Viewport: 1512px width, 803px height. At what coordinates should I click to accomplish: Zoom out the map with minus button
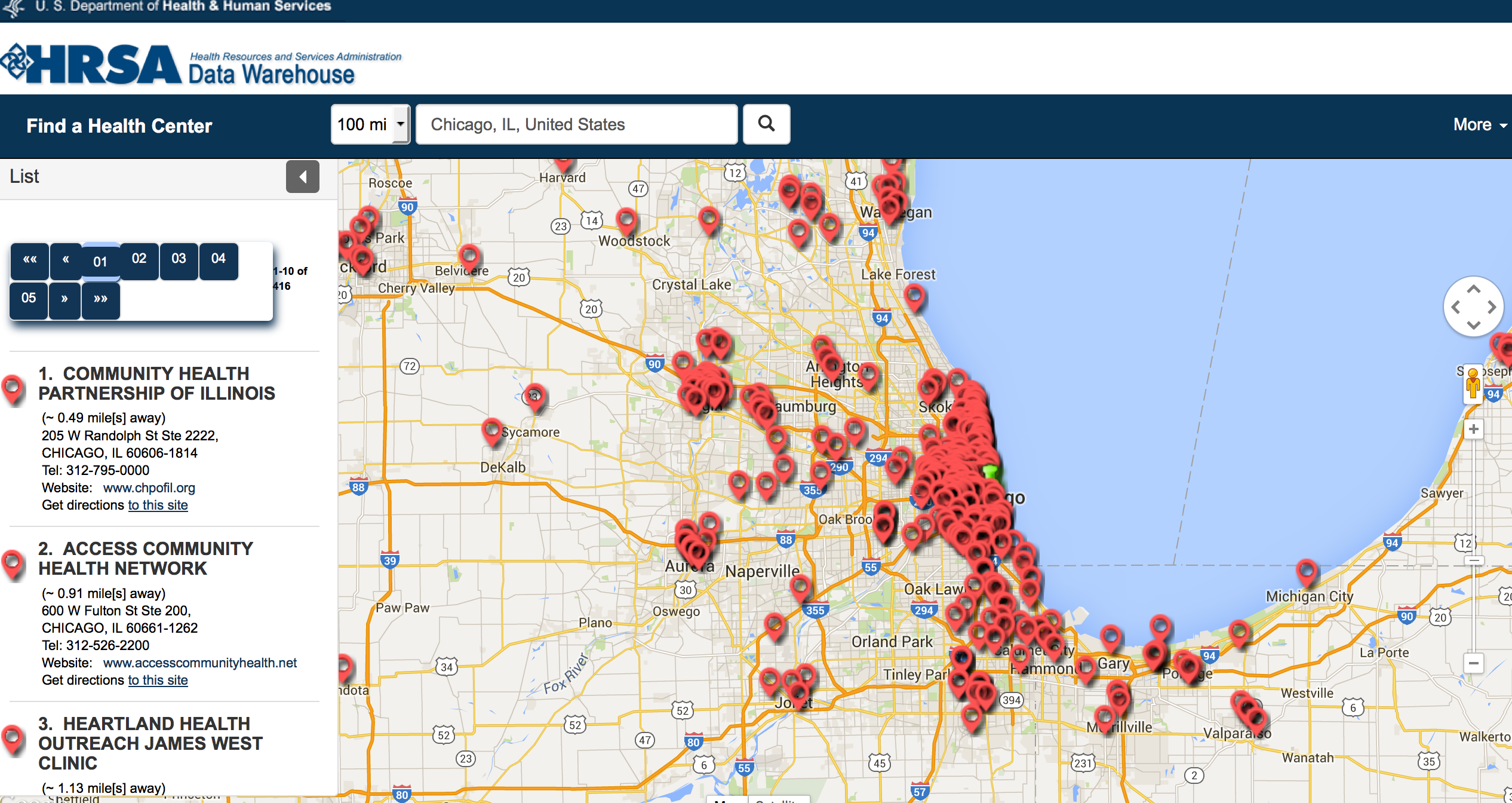point(1474,663)
